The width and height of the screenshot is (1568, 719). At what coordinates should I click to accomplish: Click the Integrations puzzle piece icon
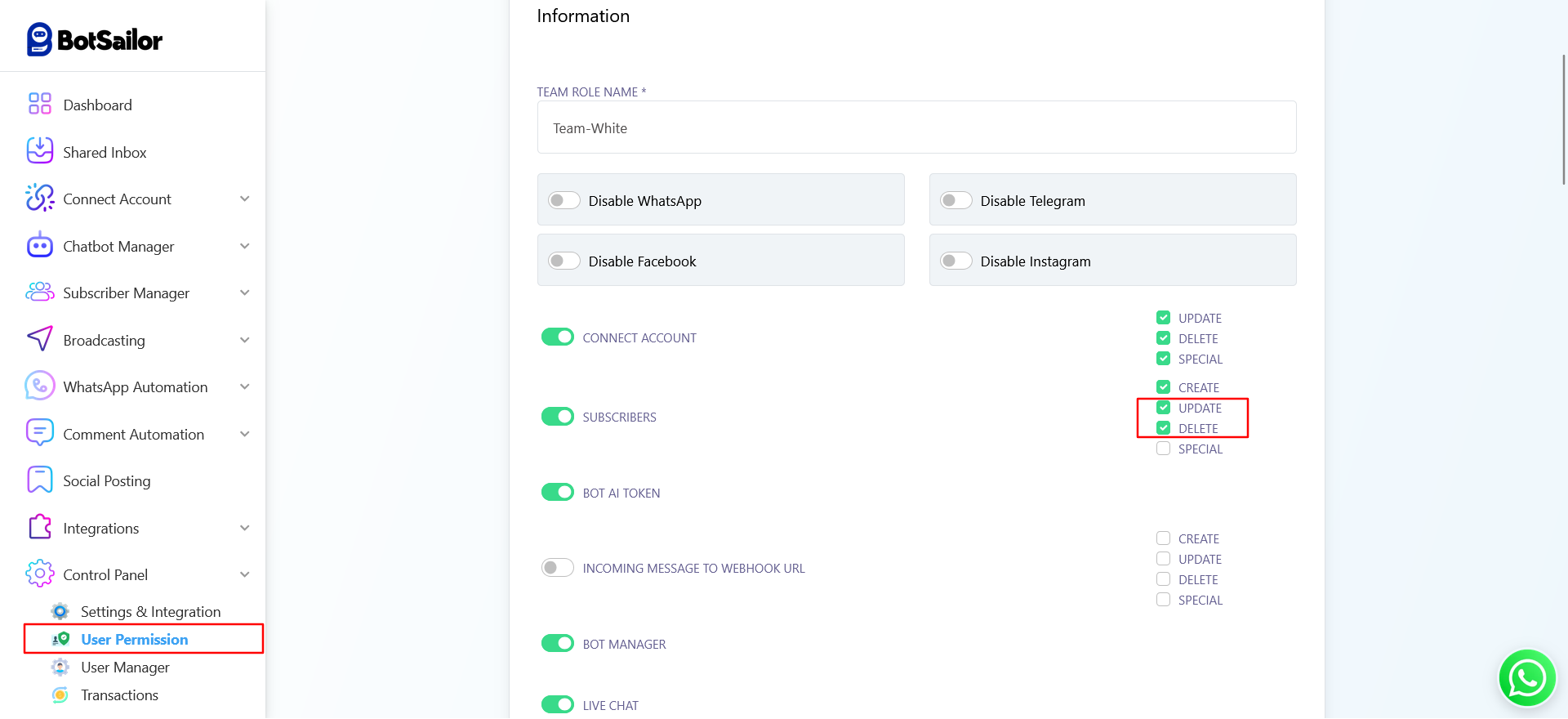tap(39, 527)
